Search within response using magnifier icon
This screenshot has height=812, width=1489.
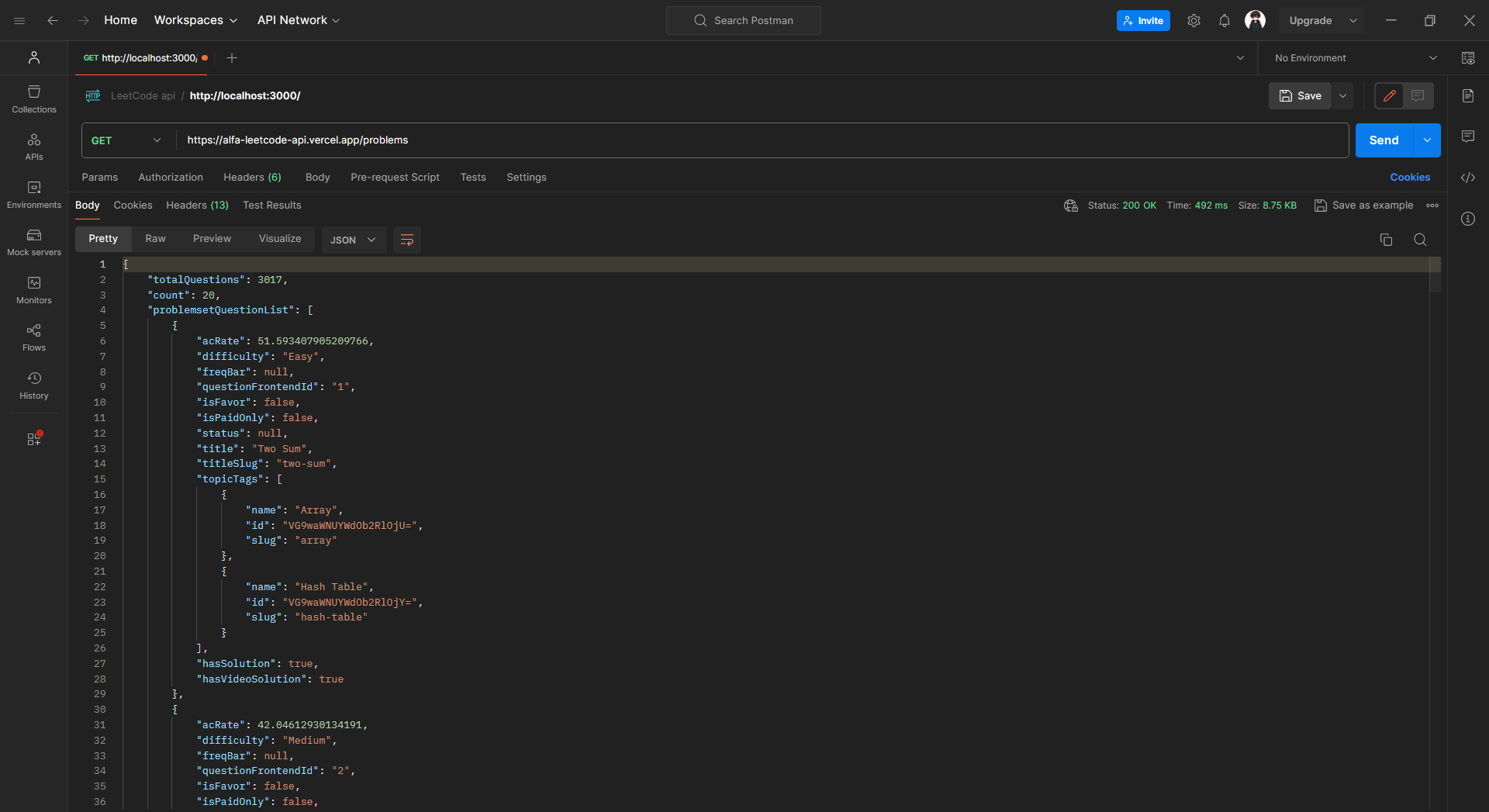point(1420,240)
